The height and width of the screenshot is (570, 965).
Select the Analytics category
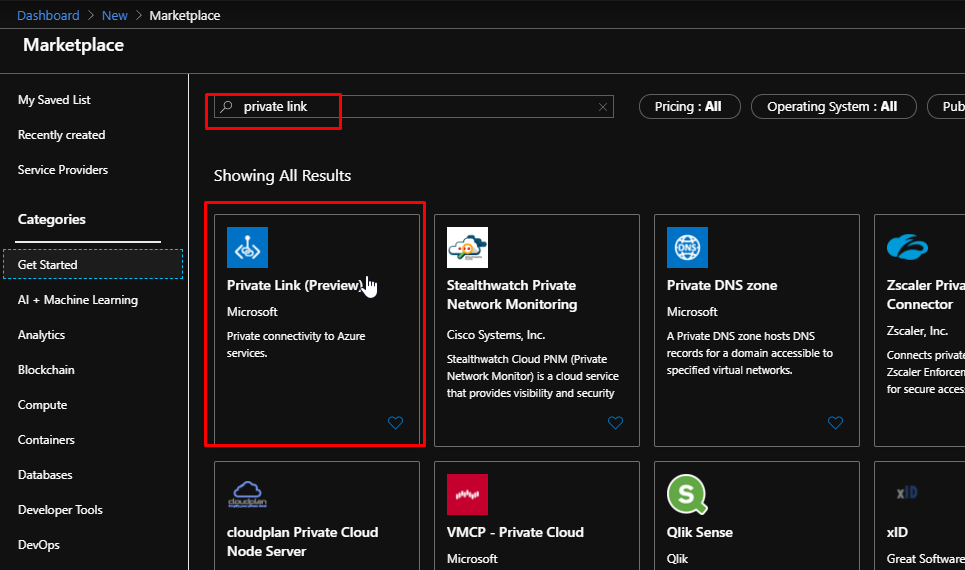[x=41, y=335]
